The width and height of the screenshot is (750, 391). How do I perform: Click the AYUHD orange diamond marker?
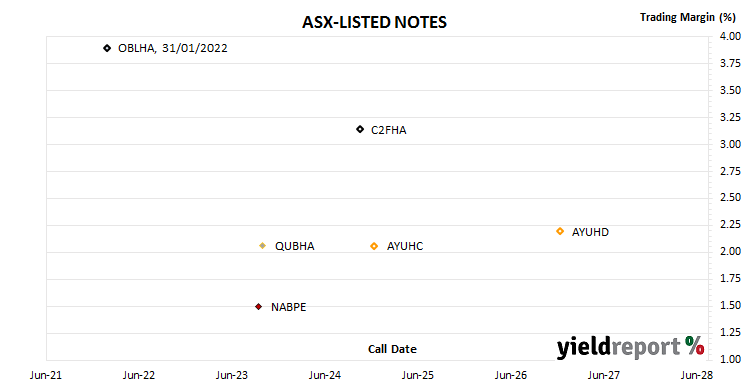560,232
